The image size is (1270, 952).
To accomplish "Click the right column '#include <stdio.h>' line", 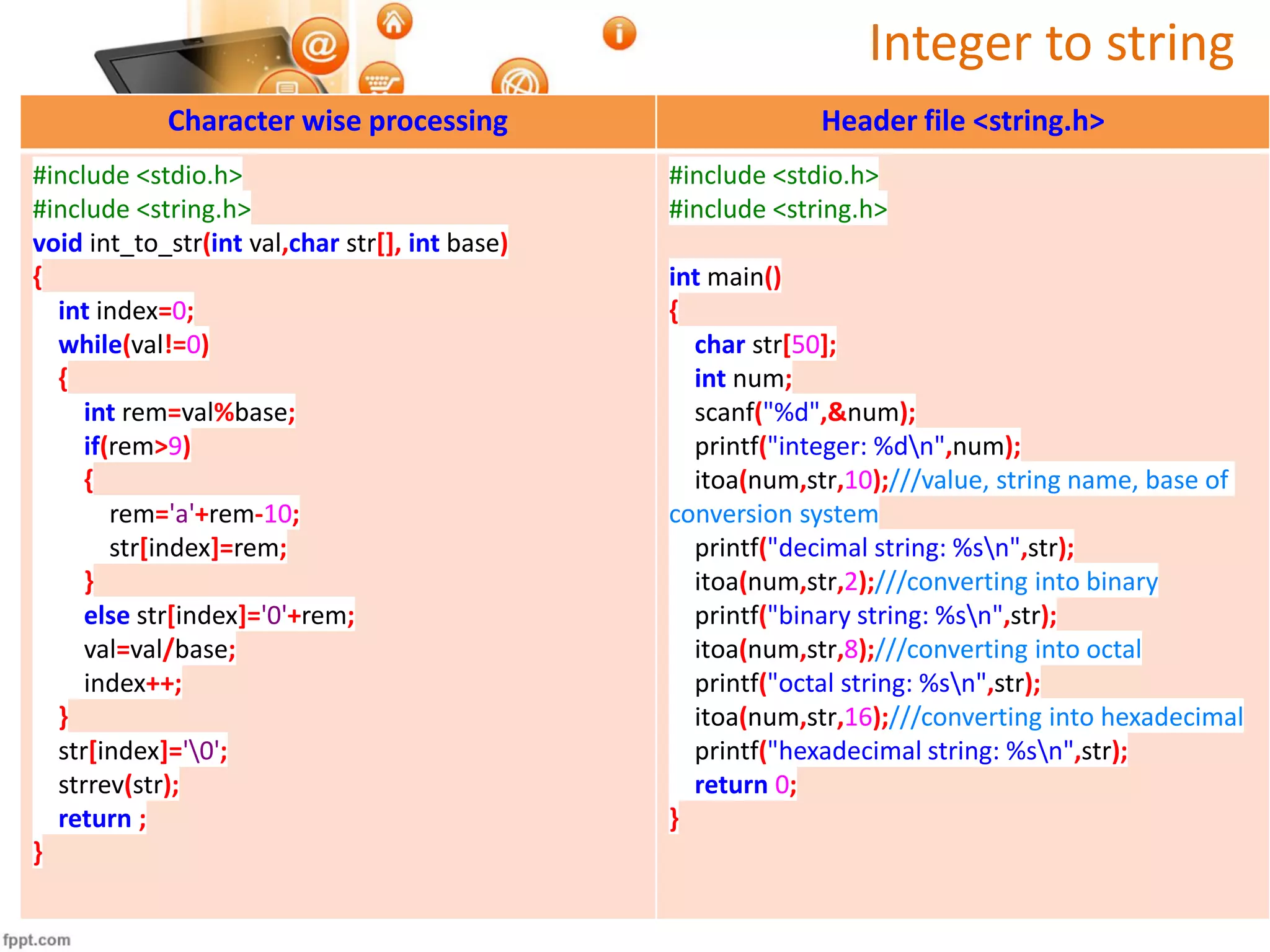I will click(x=774, y=175).
